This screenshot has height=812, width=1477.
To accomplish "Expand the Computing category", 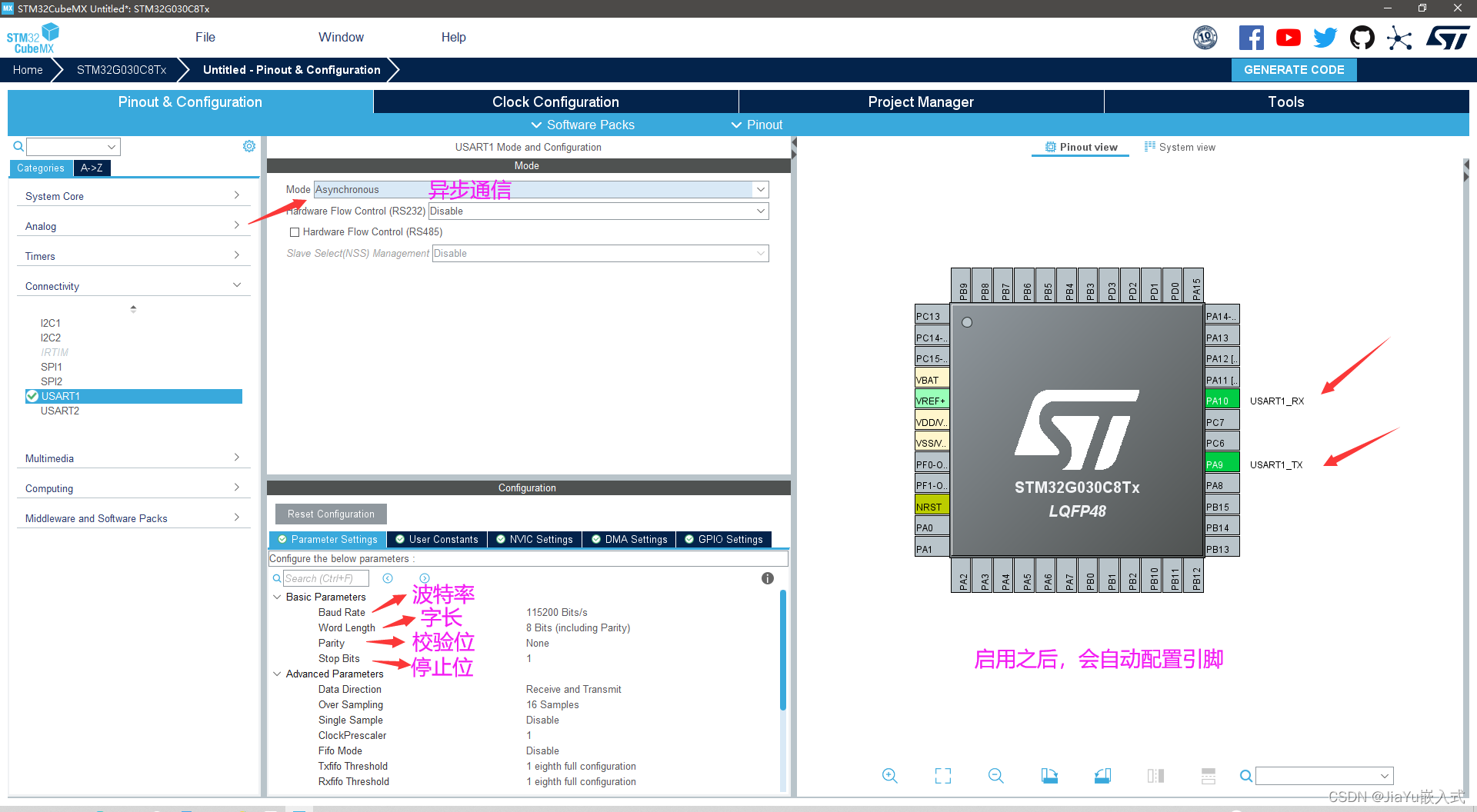I will point(132,488).
